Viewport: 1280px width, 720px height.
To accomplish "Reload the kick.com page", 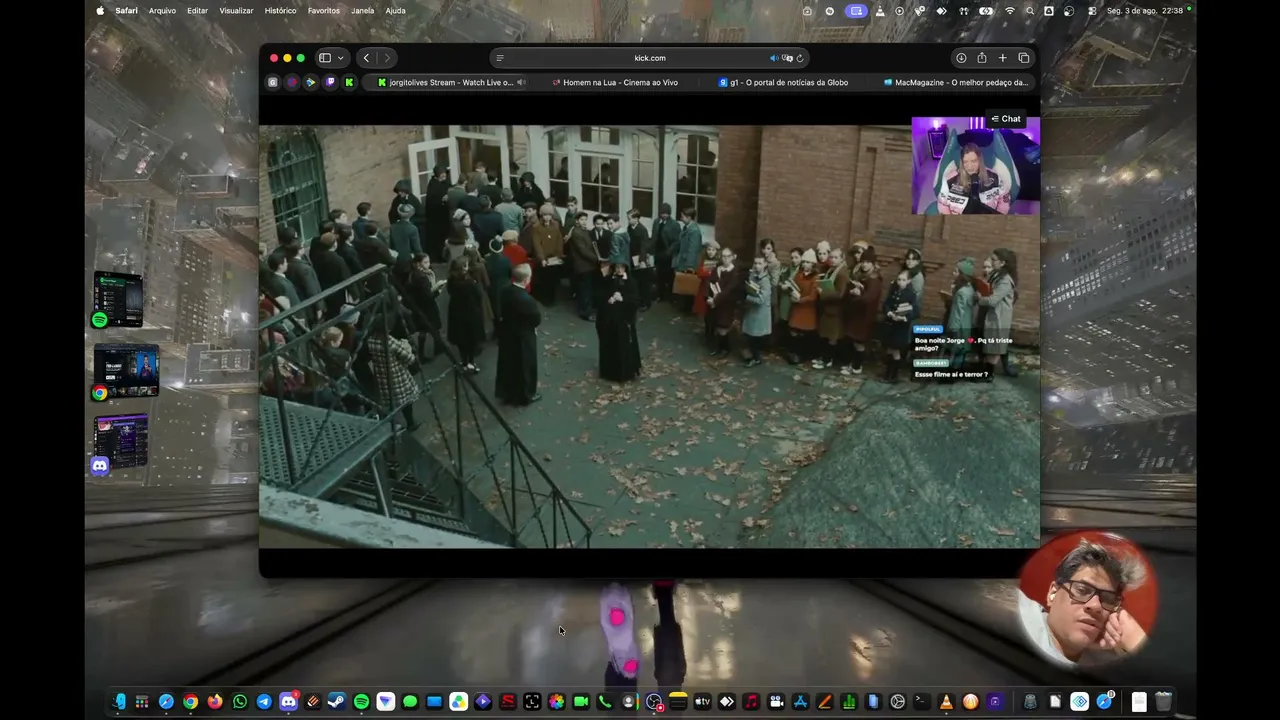I will pyautogui.click(x=800, y=58).
